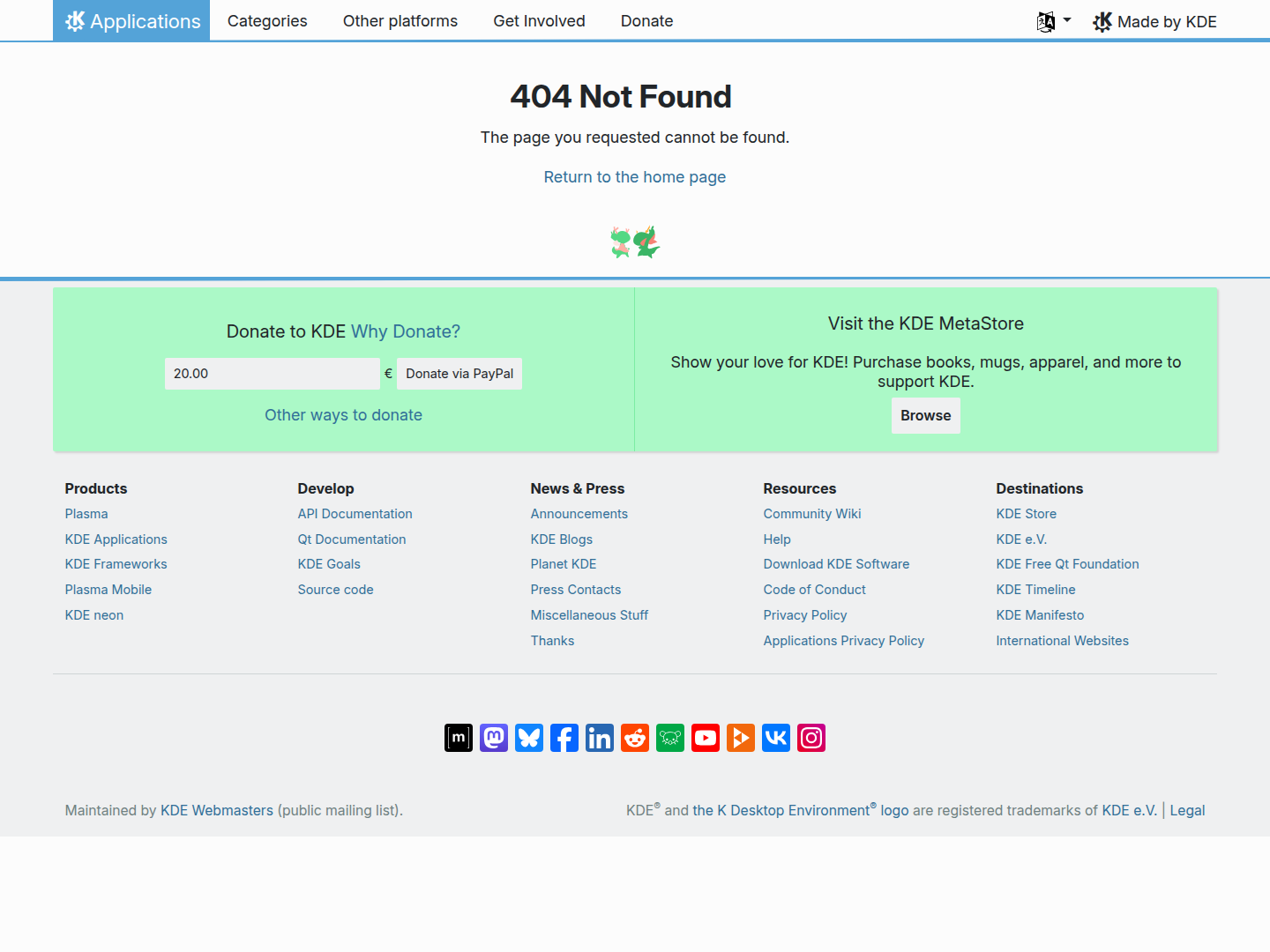
Task: Open the KDE Frameworks link
Action: click(116, 564)
